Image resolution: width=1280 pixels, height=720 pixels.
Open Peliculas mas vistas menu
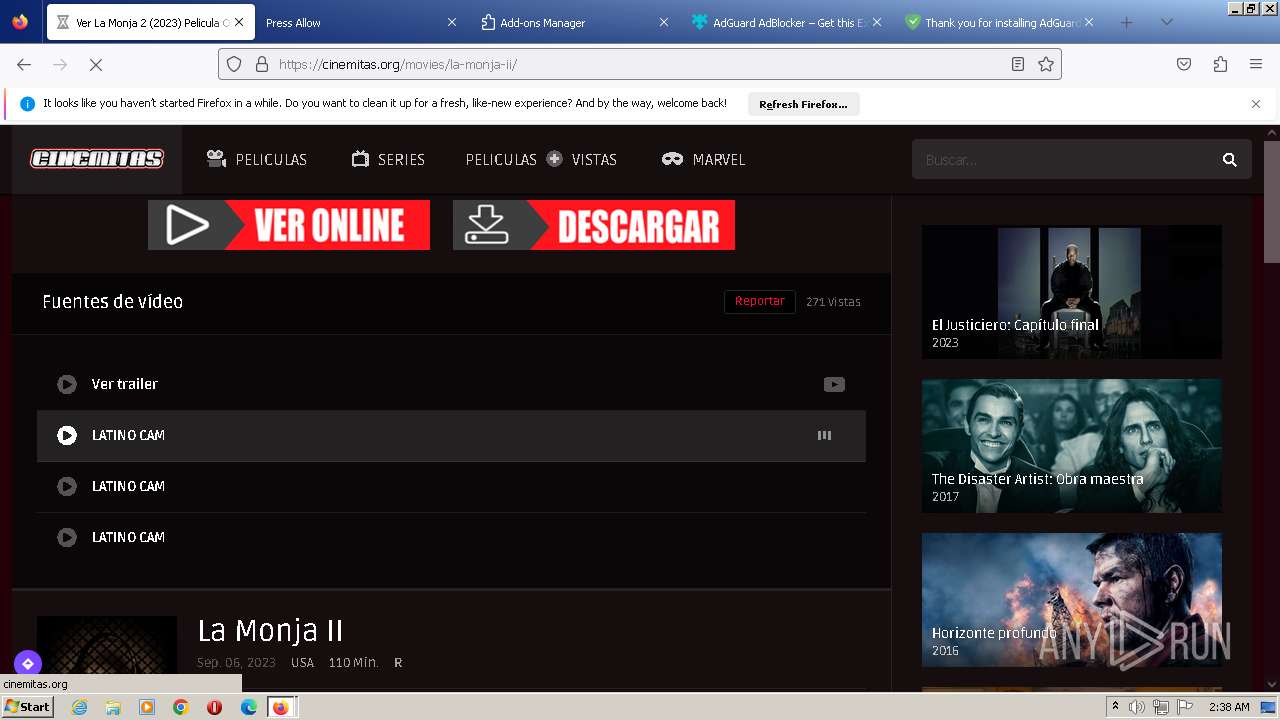(541, 160)
